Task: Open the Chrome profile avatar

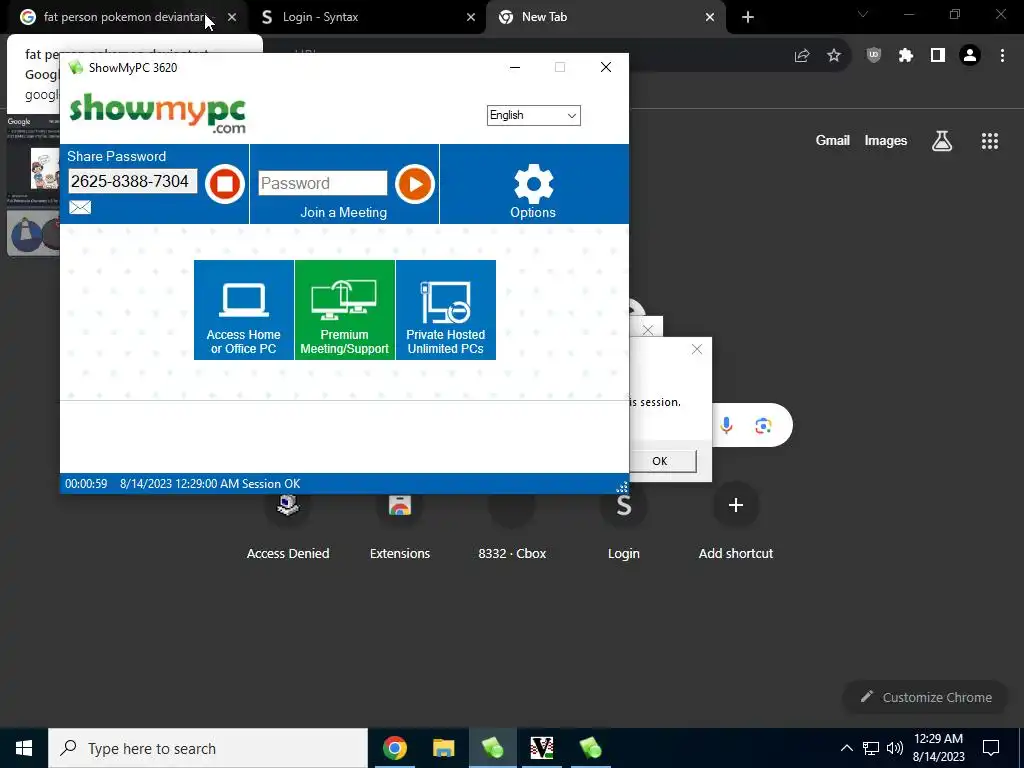Action: click(x=970, y=56)
